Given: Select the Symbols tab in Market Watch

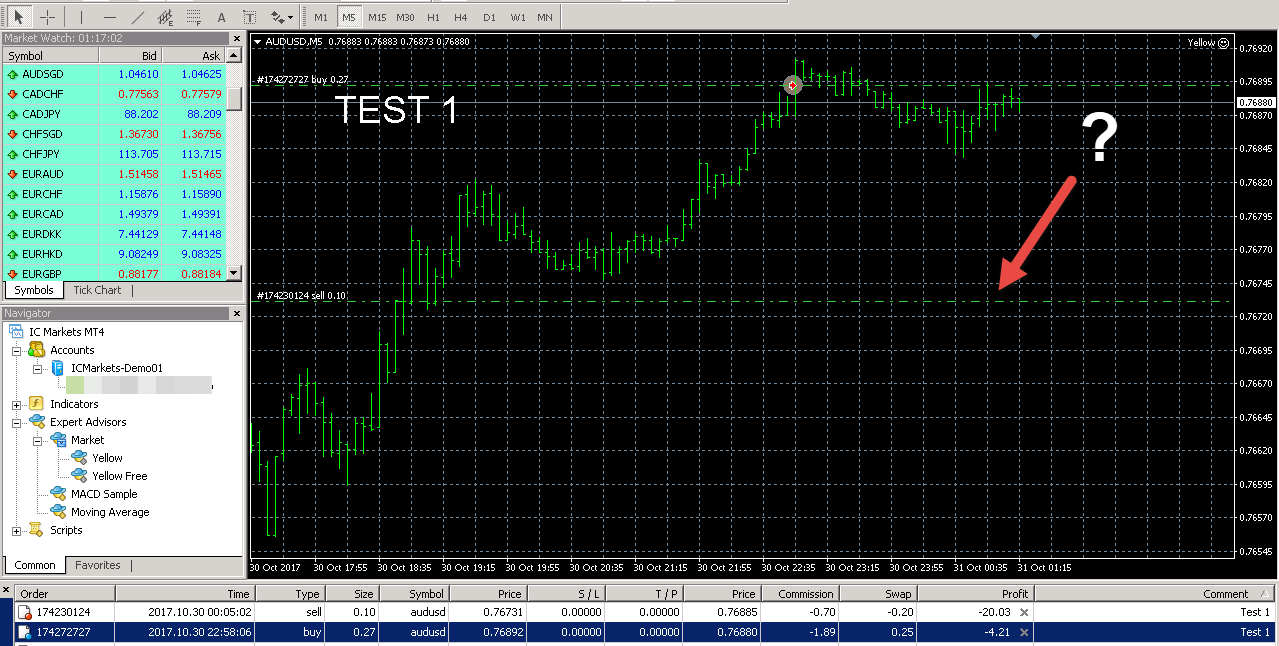Looking at the screenshot, I should [x=33, y=290].
